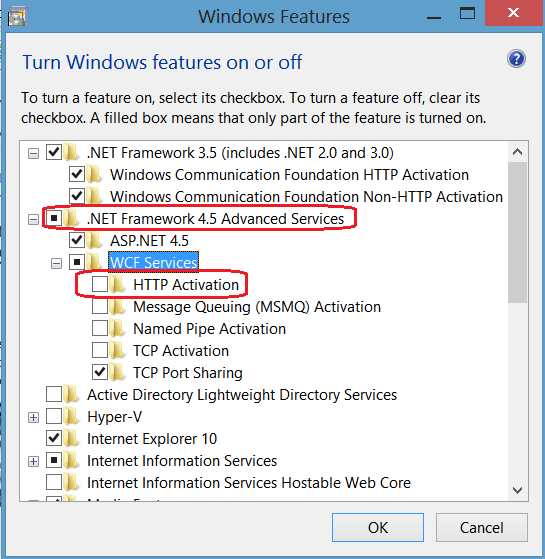Image resolution: width=545 pixels, height=559 pixels.
Task: Uncheck the TCP Port Sharing checkbox
Action: pyautogui.click(x=100, y=373)
